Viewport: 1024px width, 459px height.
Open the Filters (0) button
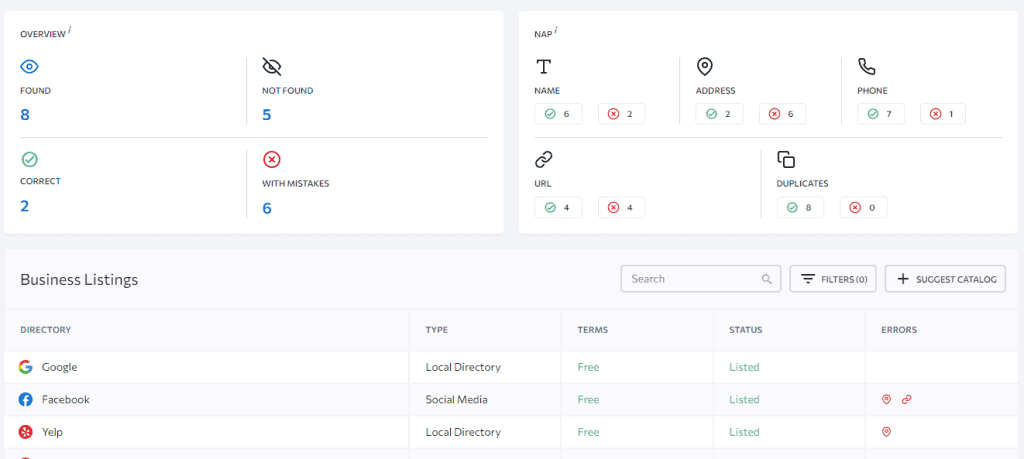(833, 279)
